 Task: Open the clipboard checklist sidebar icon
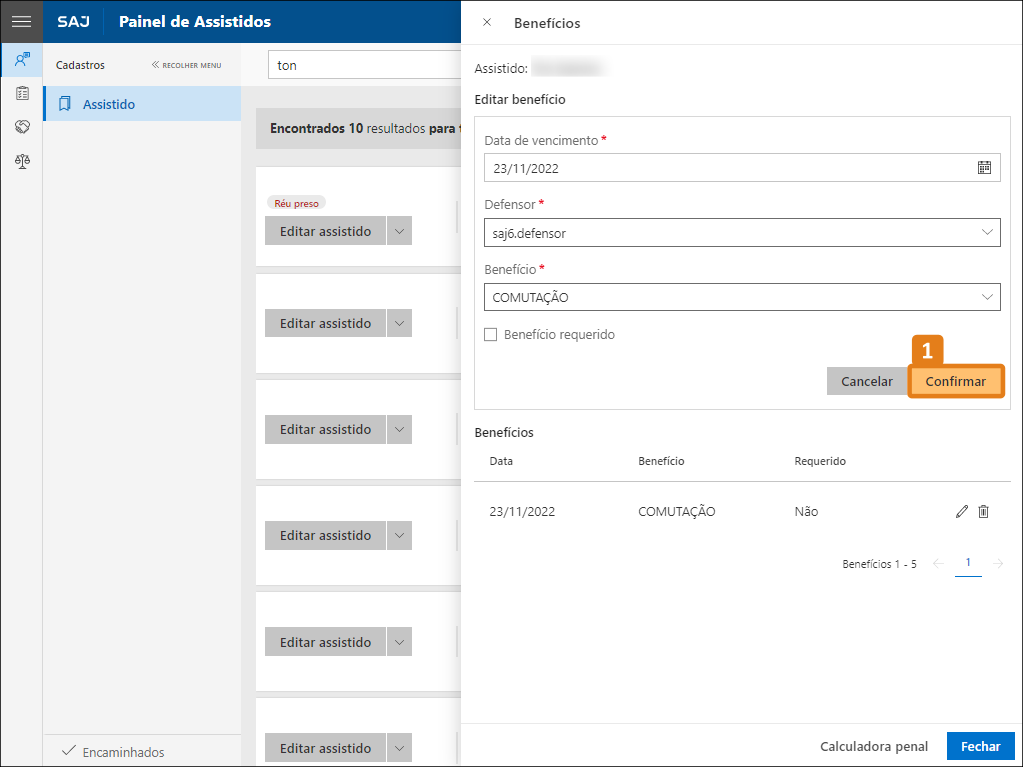click(x=22, y=93)
